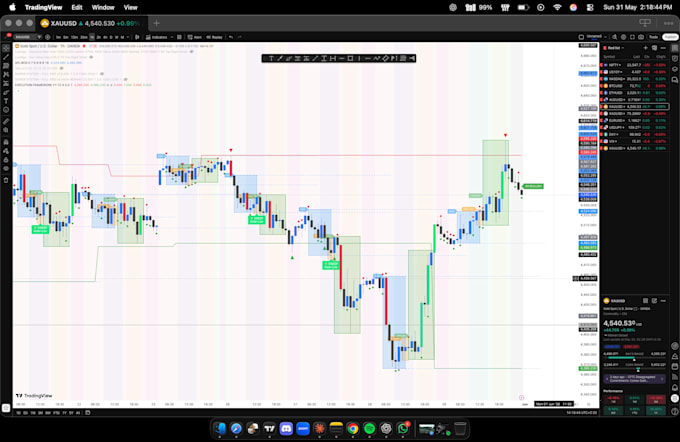This screenshot has height=442, width=680.
Task: Click the red flag beside BTCUSD row
Action: (x=602, y=86)
